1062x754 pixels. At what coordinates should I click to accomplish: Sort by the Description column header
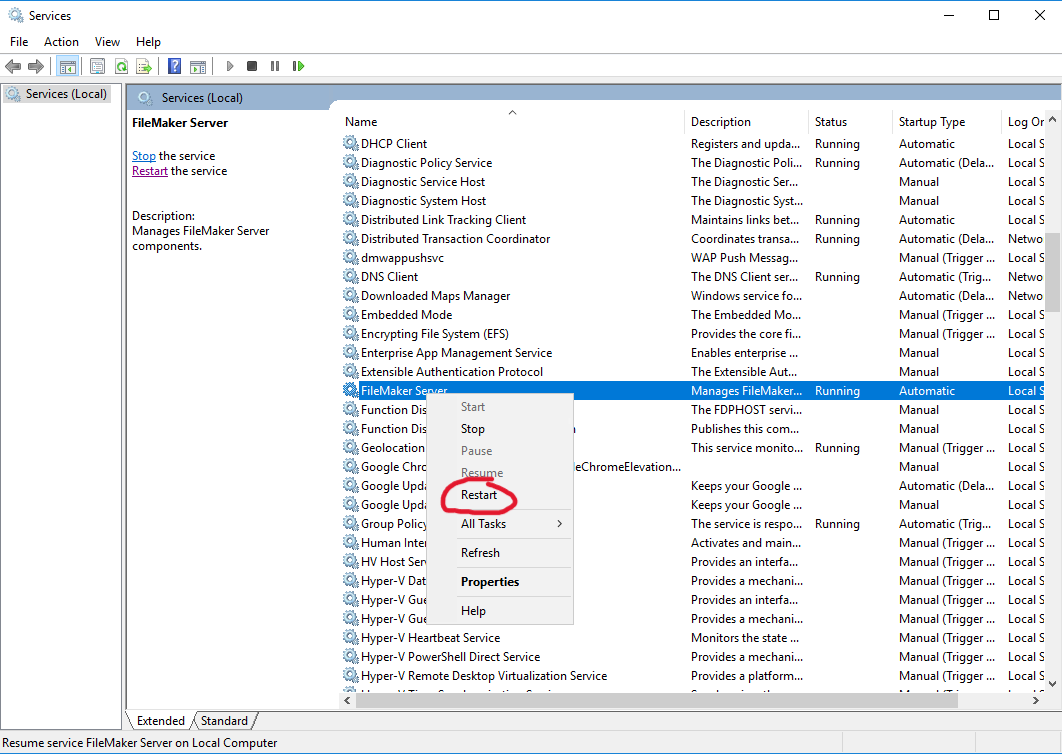(746, 122)
